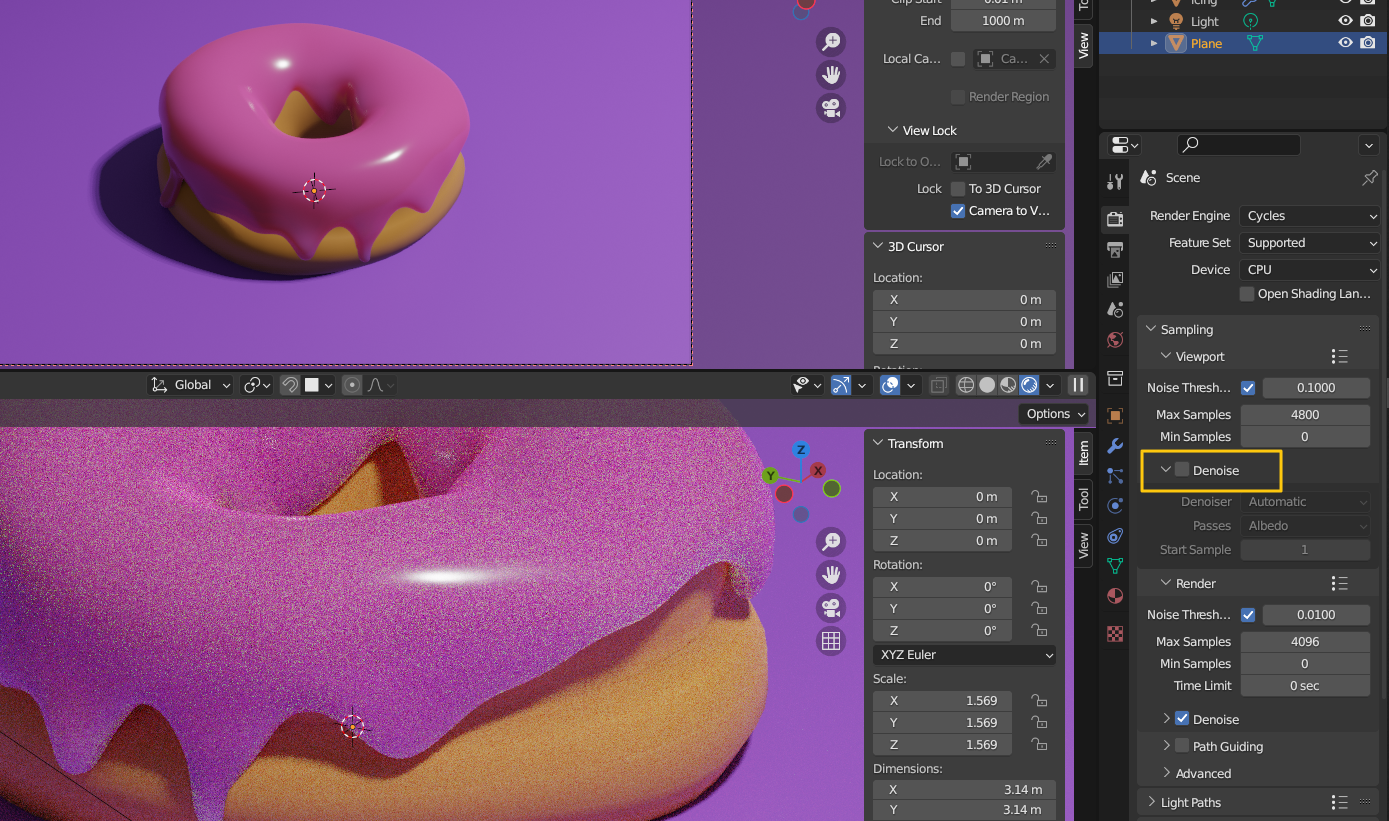Toggle proportional editing
The height and width of the screenshot is (821, 1389).
click(352, 385)
